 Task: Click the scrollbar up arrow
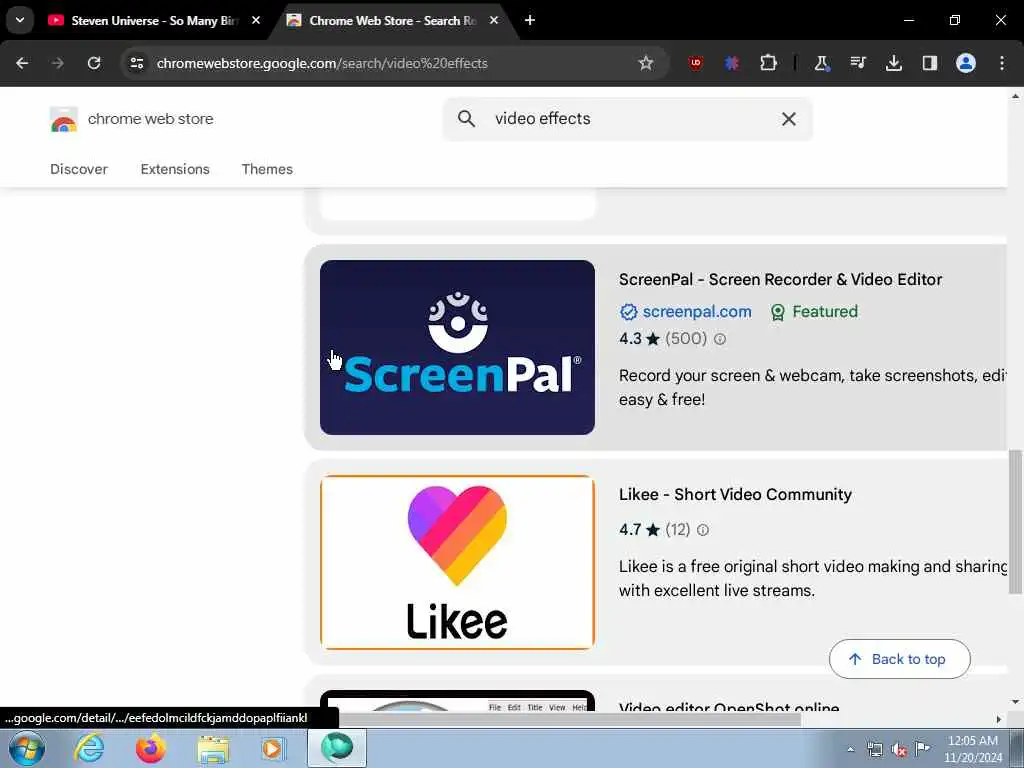(1015, 96)
